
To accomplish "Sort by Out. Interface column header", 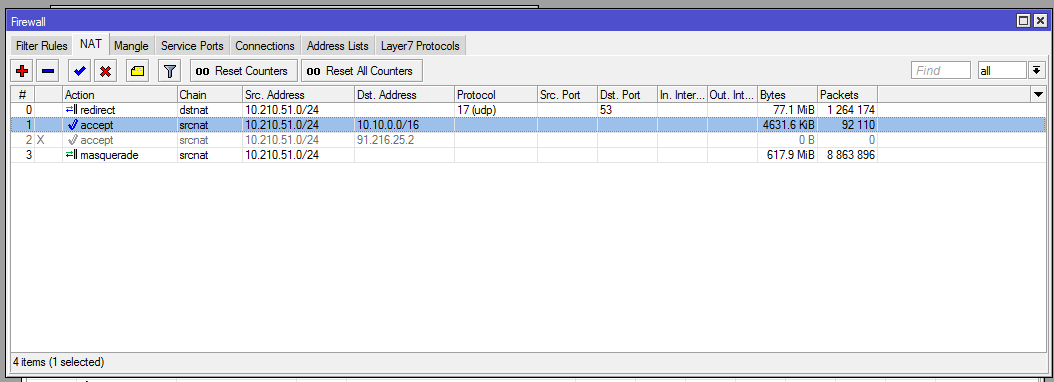I will tap(732, 95).
